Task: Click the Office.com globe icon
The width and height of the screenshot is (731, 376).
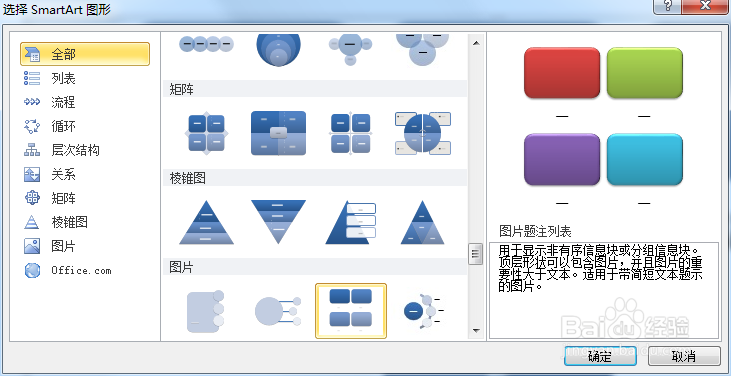Action: point(32,270)
